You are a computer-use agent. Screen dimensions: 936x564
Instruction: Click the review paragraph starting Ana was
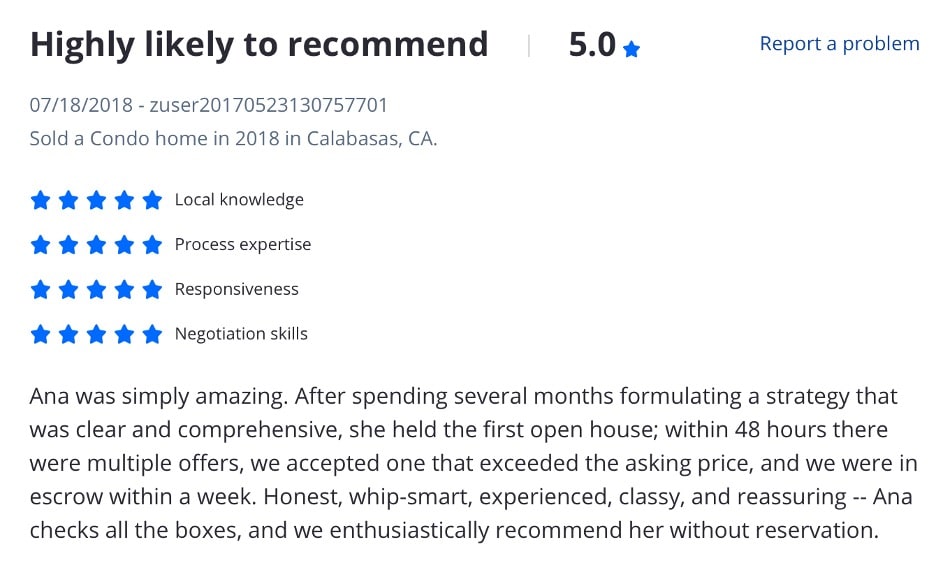click(473, 464)
